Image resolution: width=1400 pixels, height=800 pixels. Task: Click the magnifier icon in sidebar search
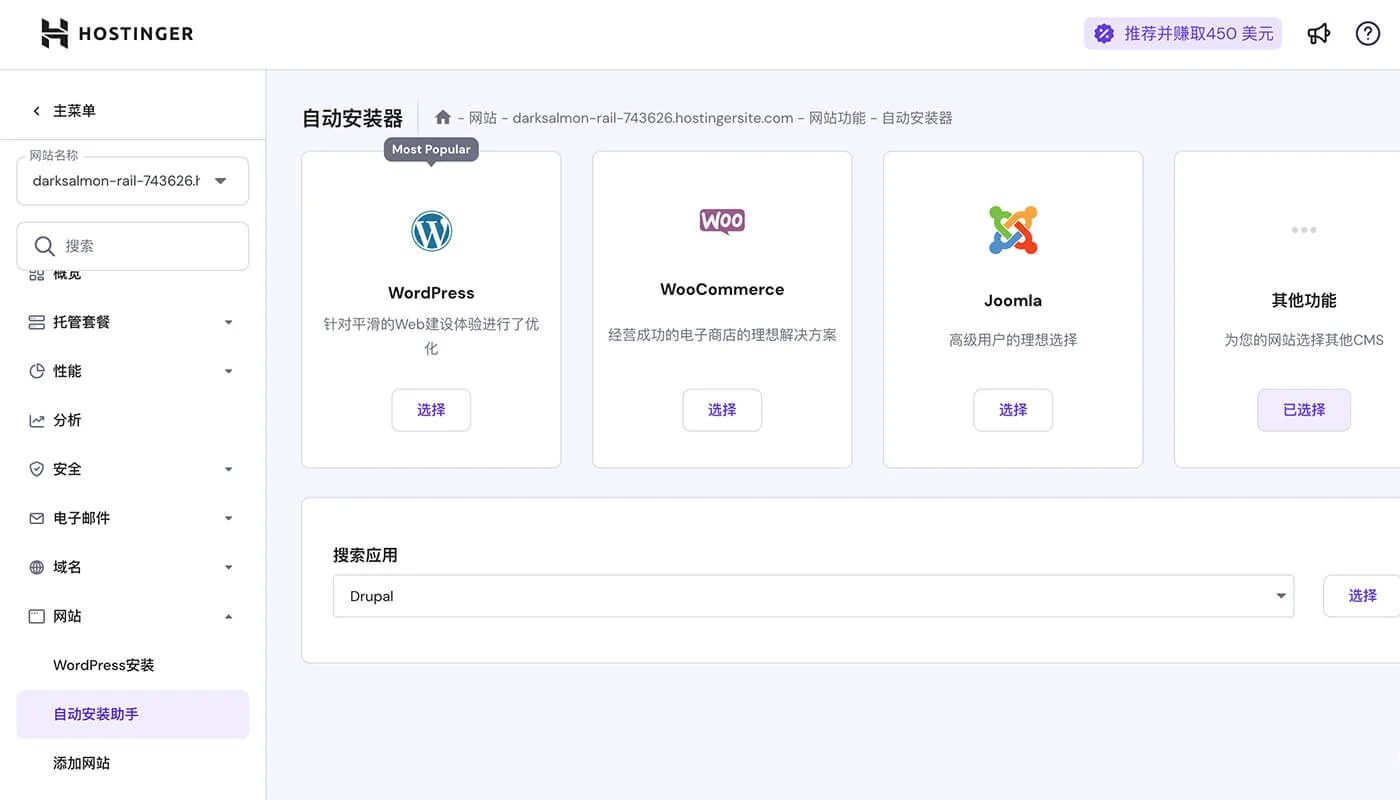pos(44,246)
